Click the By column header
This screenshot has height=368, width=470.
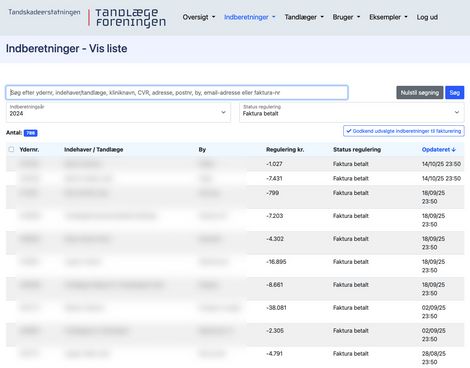202,150
